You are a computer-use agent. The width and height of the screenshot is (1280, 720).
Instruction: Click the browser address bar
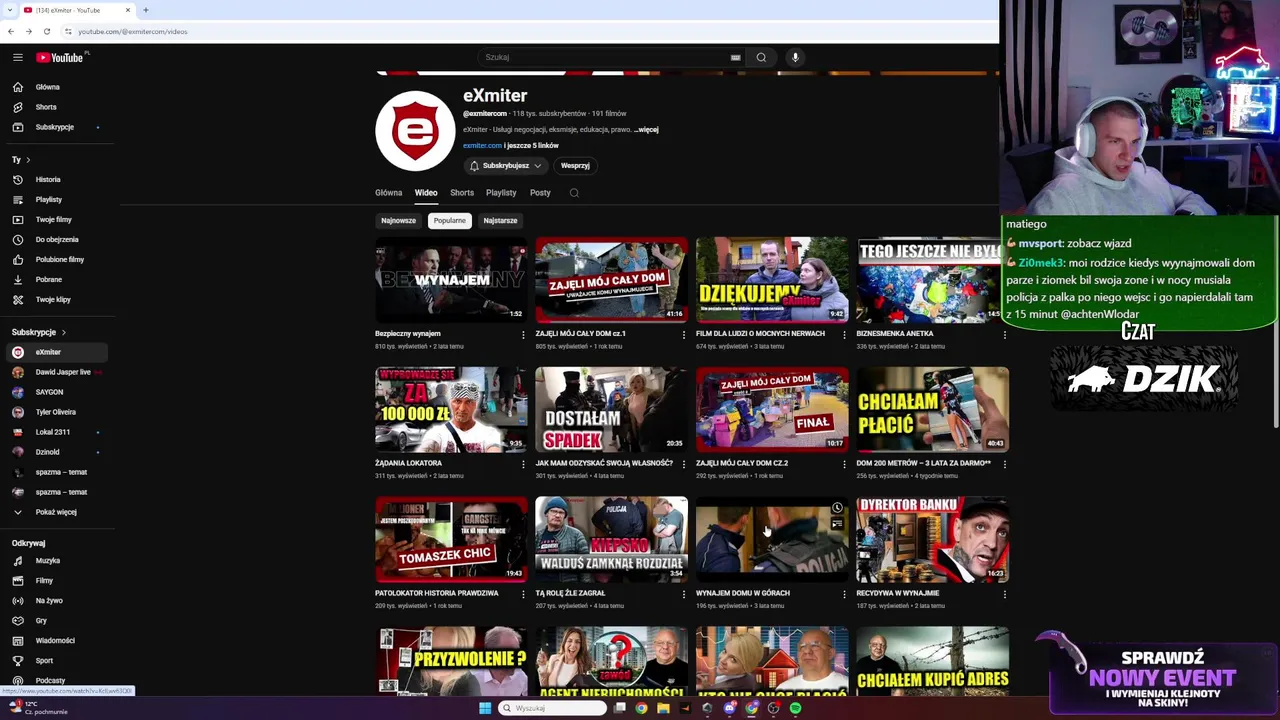tap(530, 31)
